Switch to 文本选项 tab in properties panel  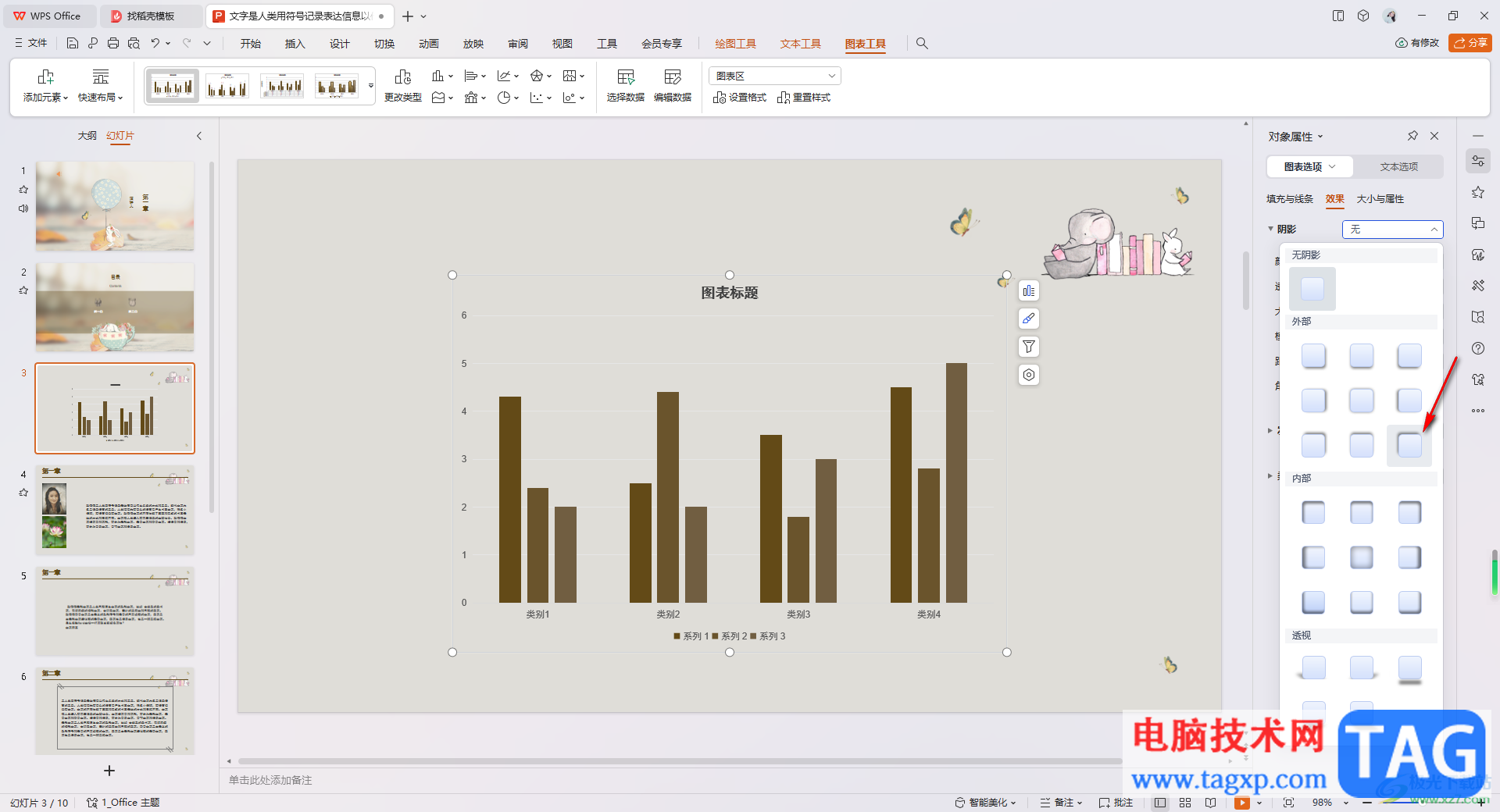[1398, 166]
